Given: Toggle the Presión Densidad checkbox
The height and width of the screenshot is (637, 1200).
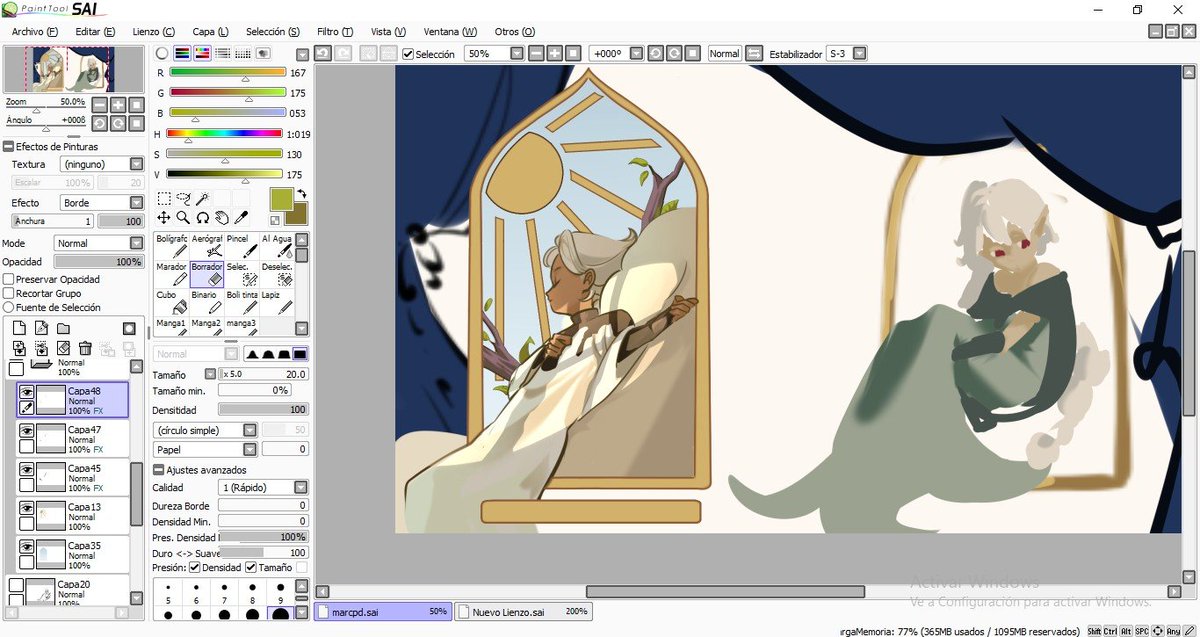Looking at the screenshot, I should tap(194, 568).
